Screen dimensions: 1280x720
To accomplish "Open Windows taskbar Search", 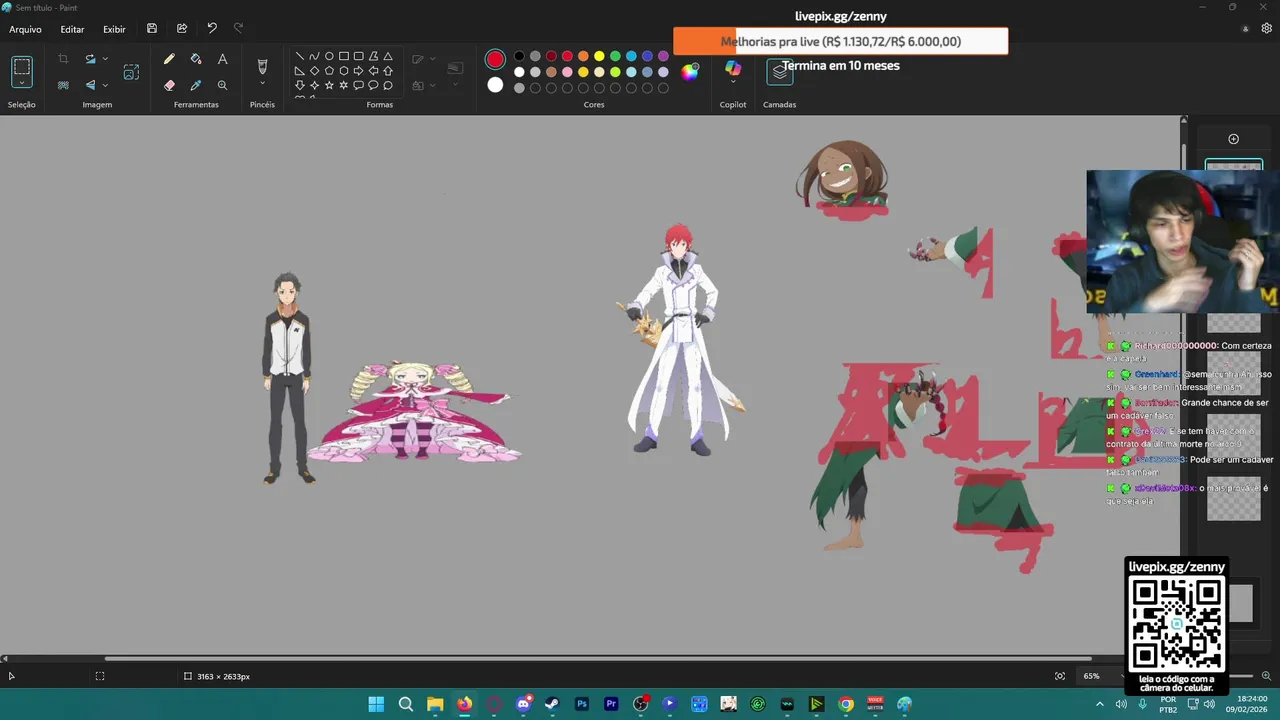I will point(405,704).
